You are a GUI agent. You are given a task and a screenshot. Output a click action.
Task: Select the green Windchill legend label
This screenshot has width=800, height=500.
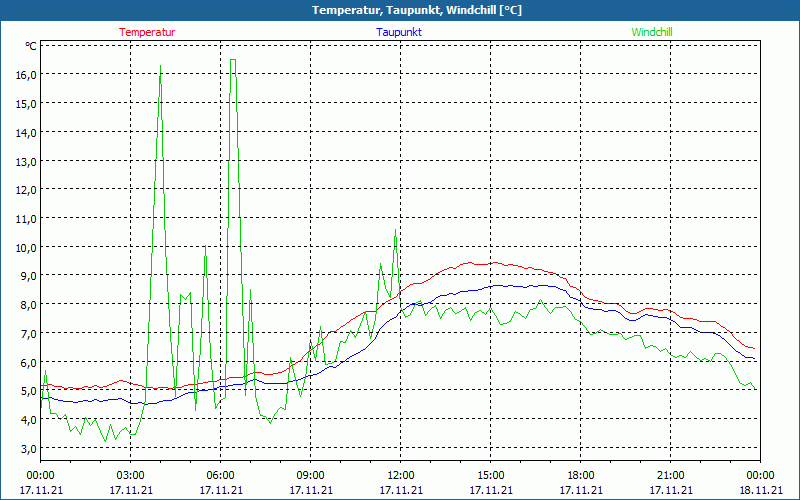pos(652,32)
